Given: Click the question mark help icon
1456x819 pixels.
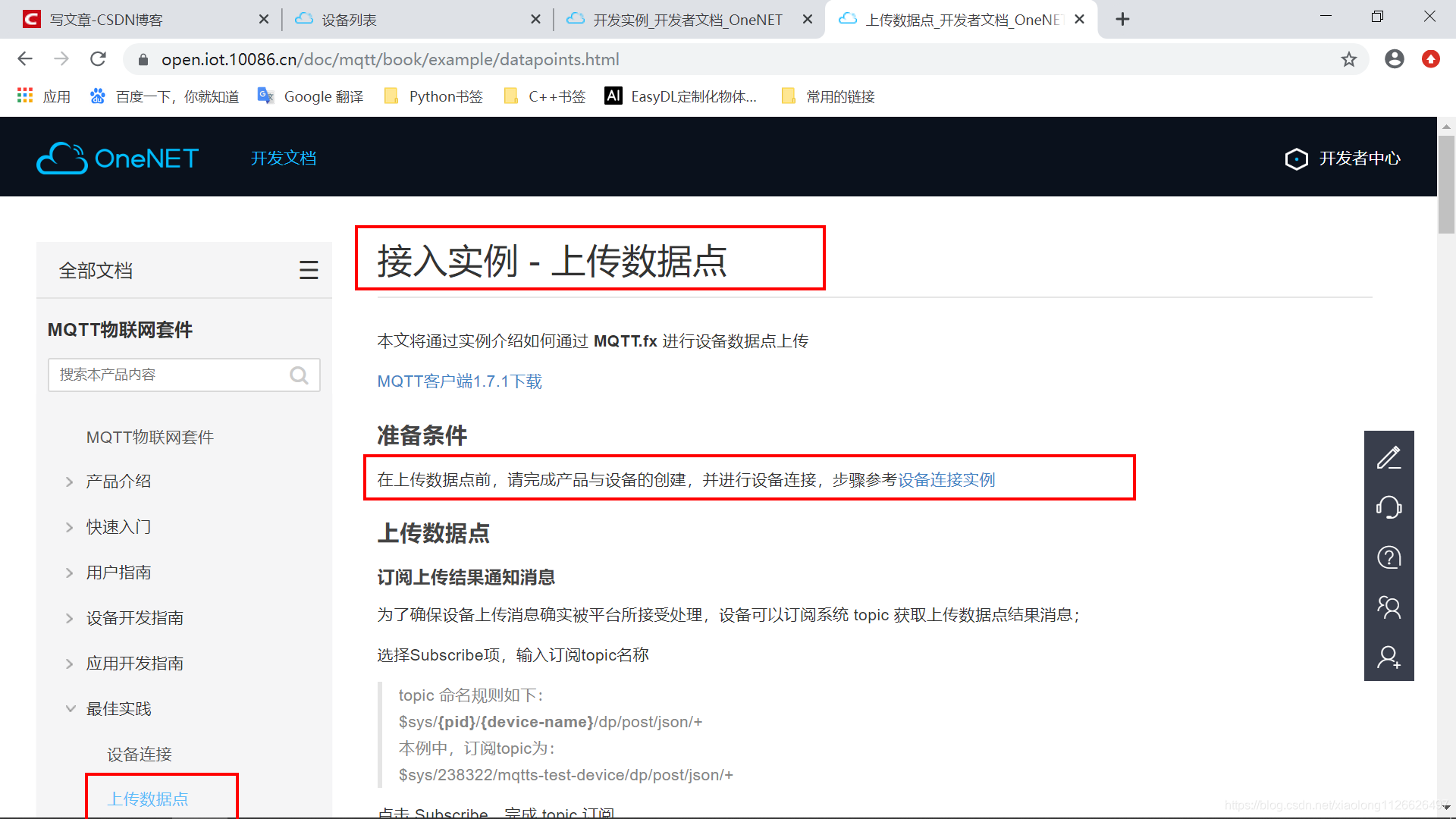Looking at the screenshot, I should [1392, 556].
